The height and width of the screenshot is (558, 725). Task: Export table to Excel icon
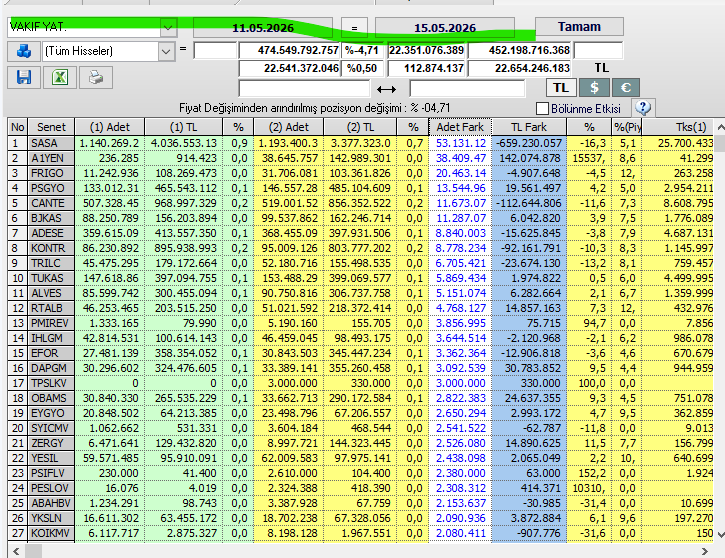point(60,77)
